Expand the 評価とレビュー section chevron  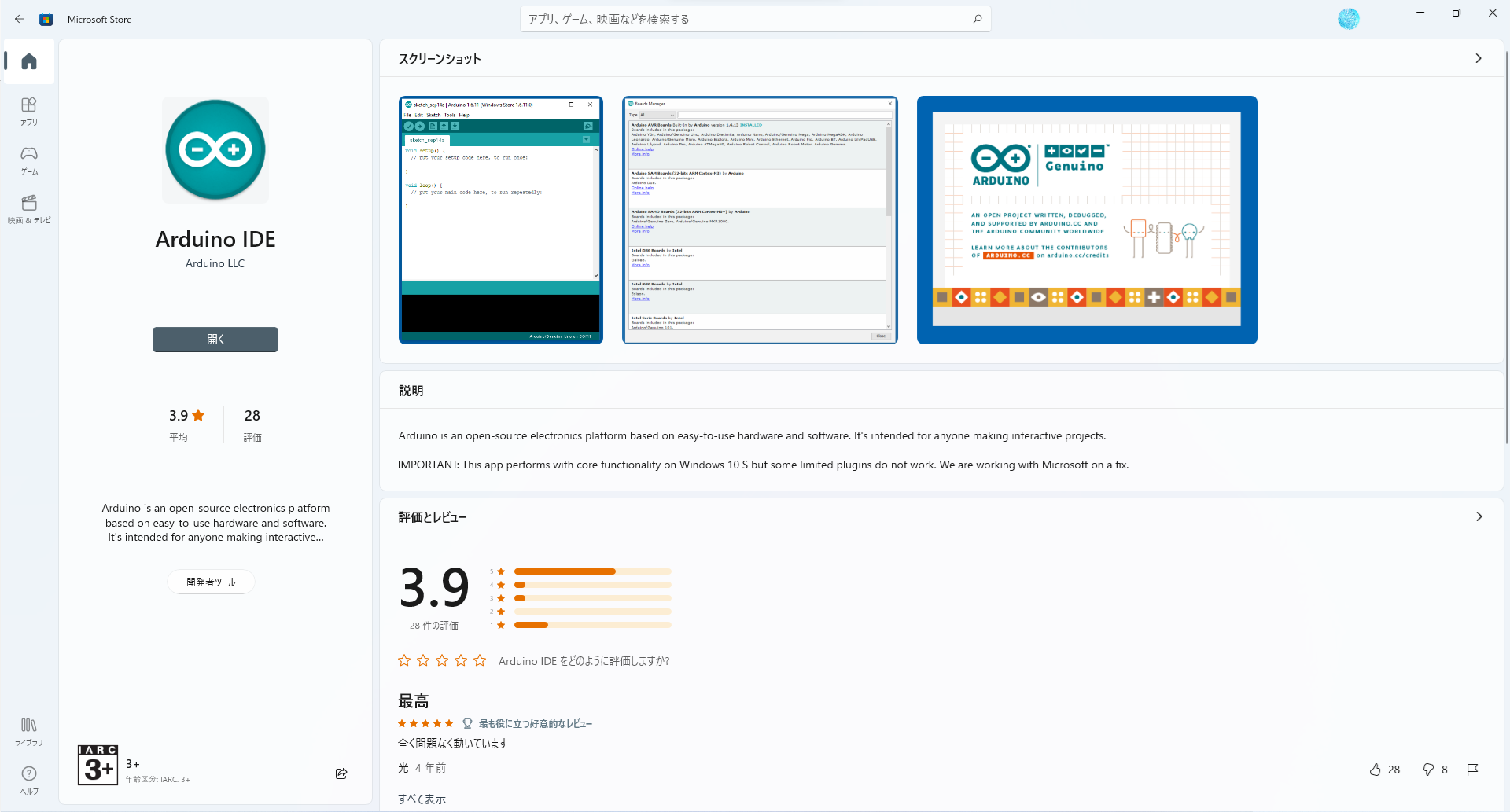[1479, 516]
